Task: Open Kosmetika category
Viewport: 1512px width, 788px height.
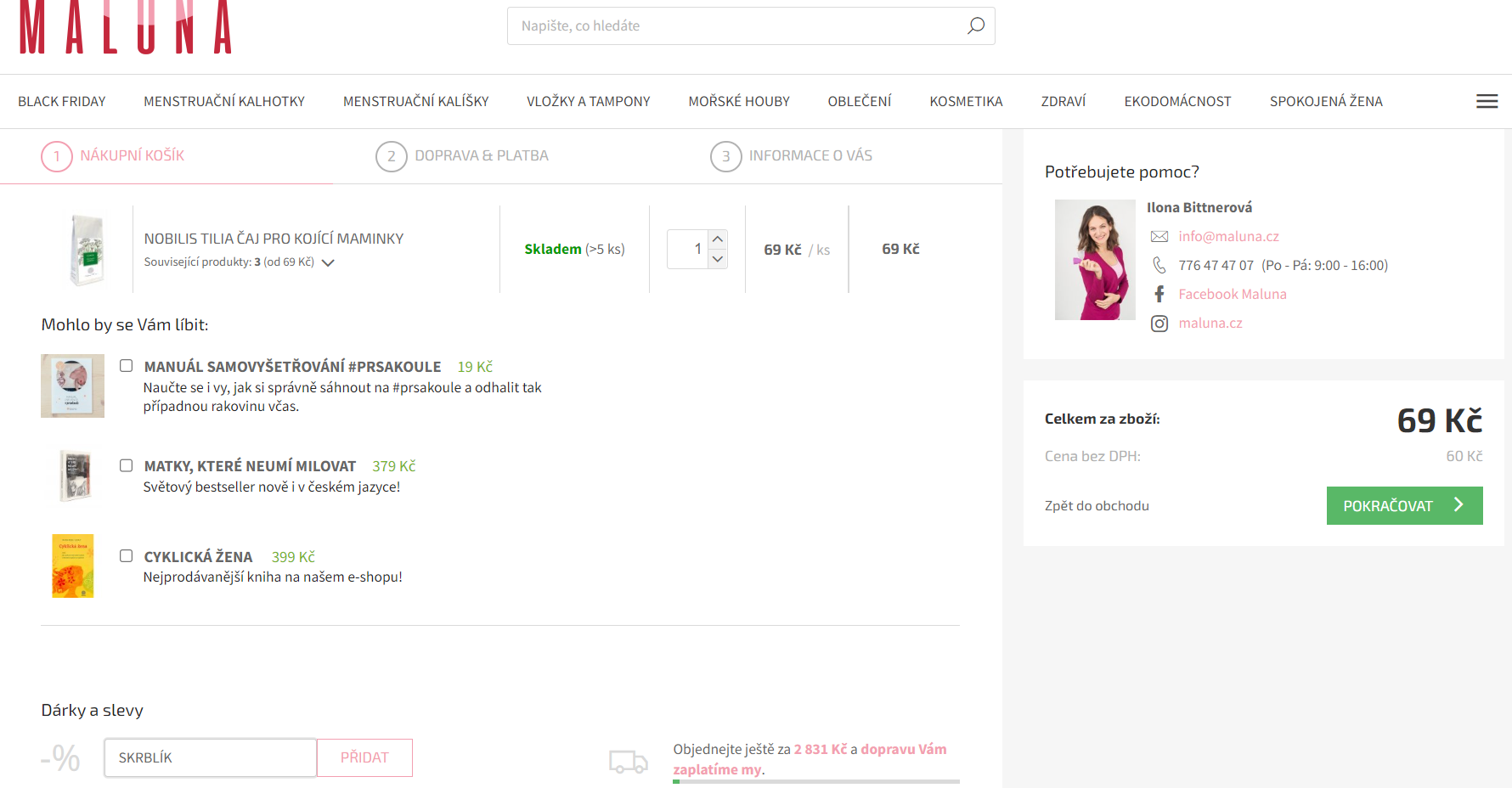Action: point(966,101)
